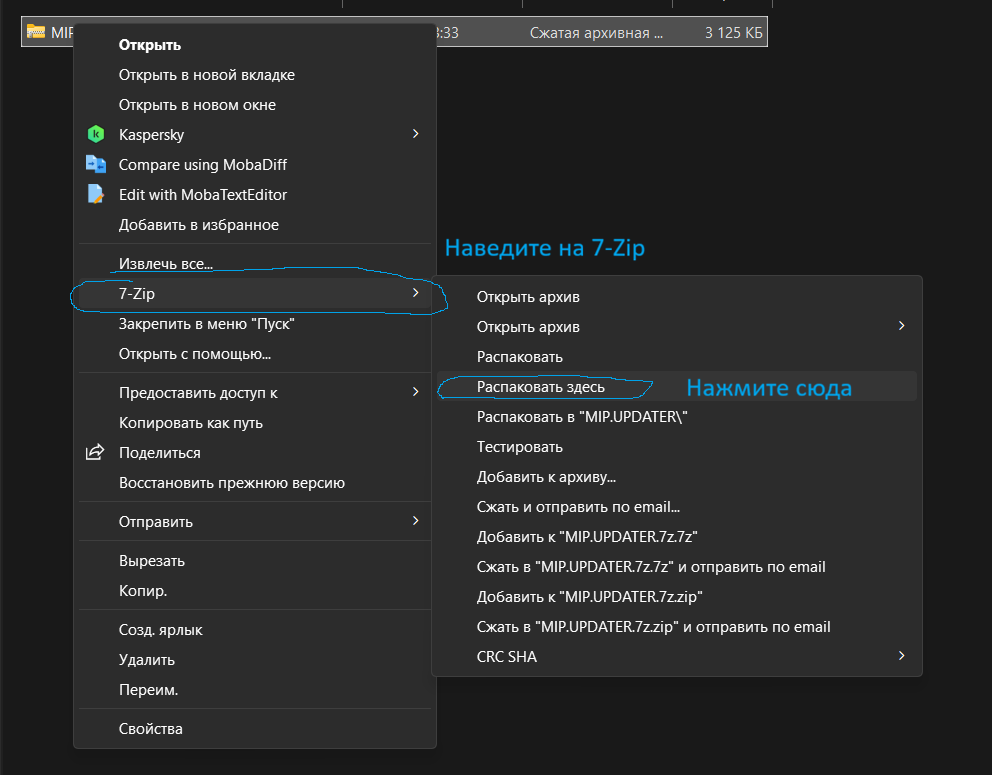Select the zipped folder icon in file row
Viewport: 992px width, 775px height.
[35, 32]
